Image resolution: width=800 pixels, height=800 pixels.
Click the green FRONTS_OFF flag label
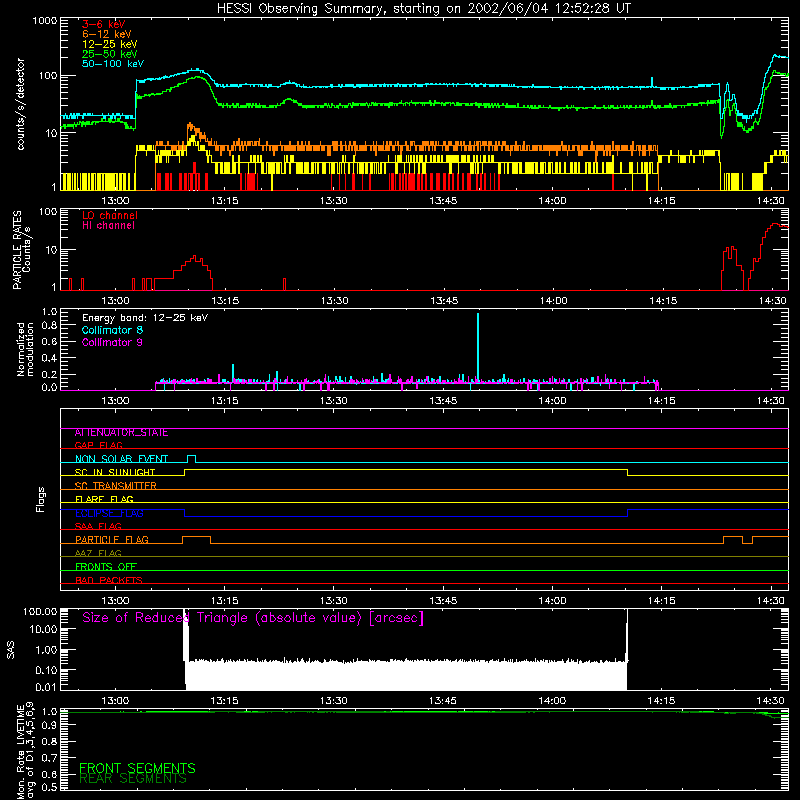[106, 567]
